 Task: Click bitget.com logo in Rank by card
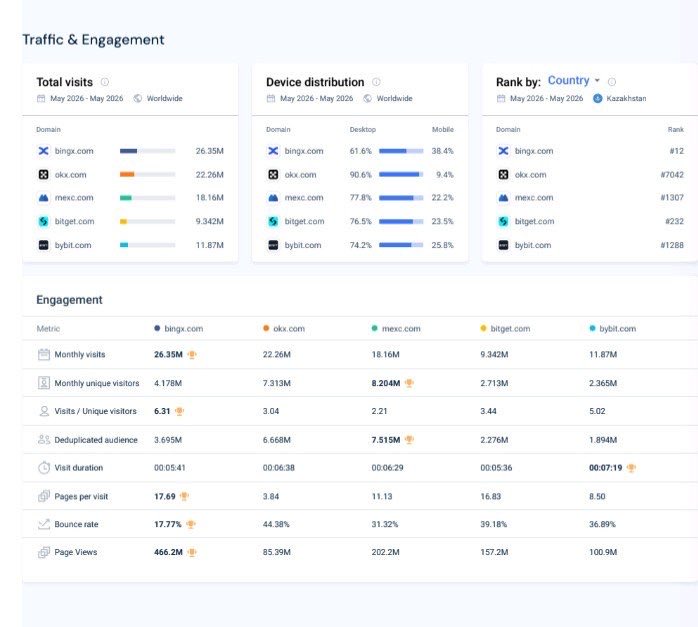pos(503,221)
